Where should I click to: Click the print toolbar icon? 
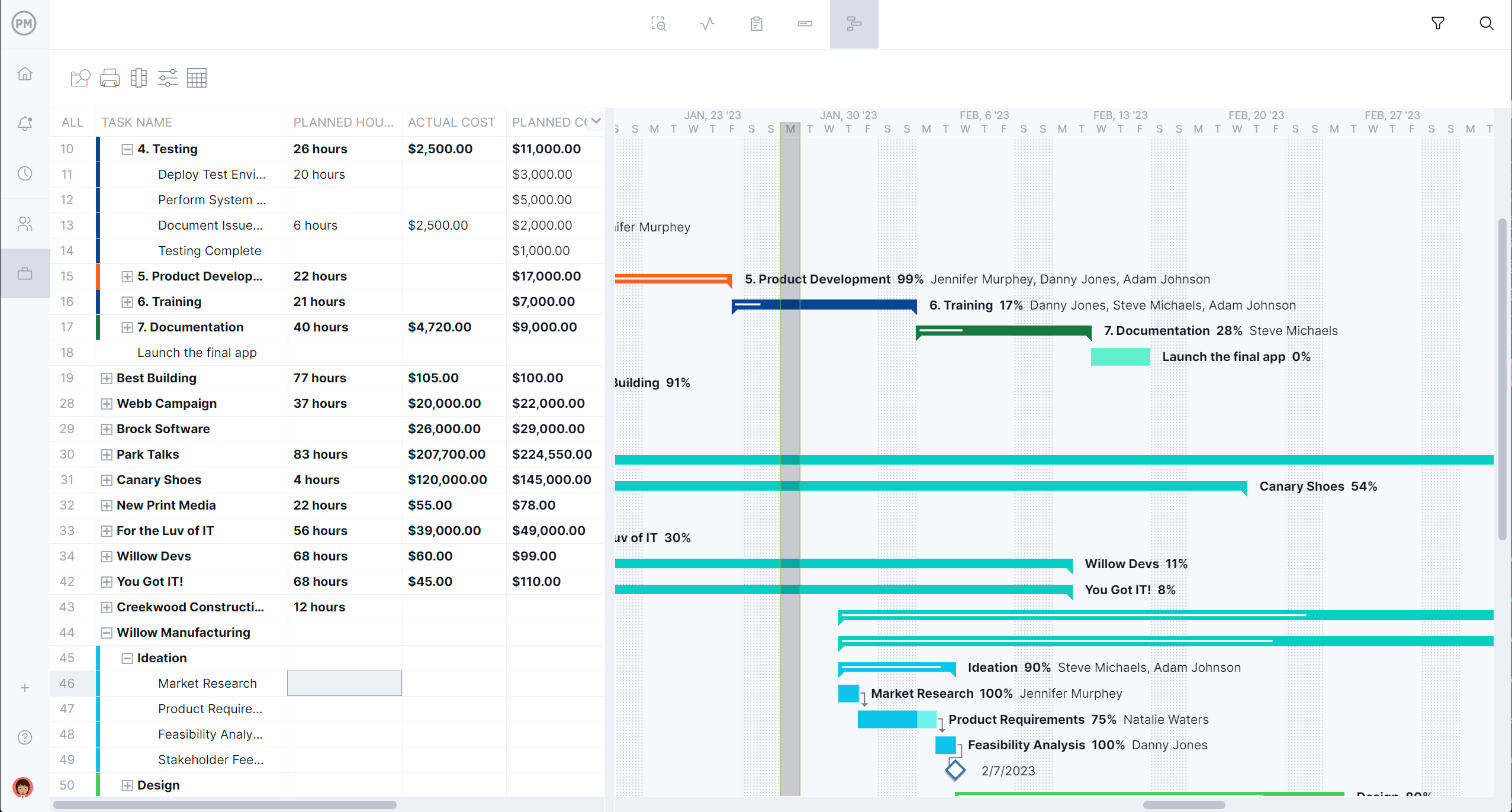pos(110,78)
